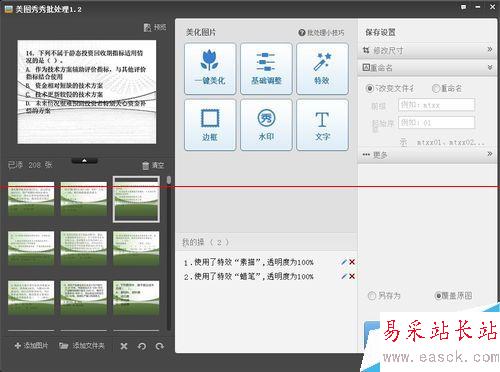Edit the 素描 effect operation pencil icon
The height and width of the screenshot is (372, 500).
[x=344, y=262]
